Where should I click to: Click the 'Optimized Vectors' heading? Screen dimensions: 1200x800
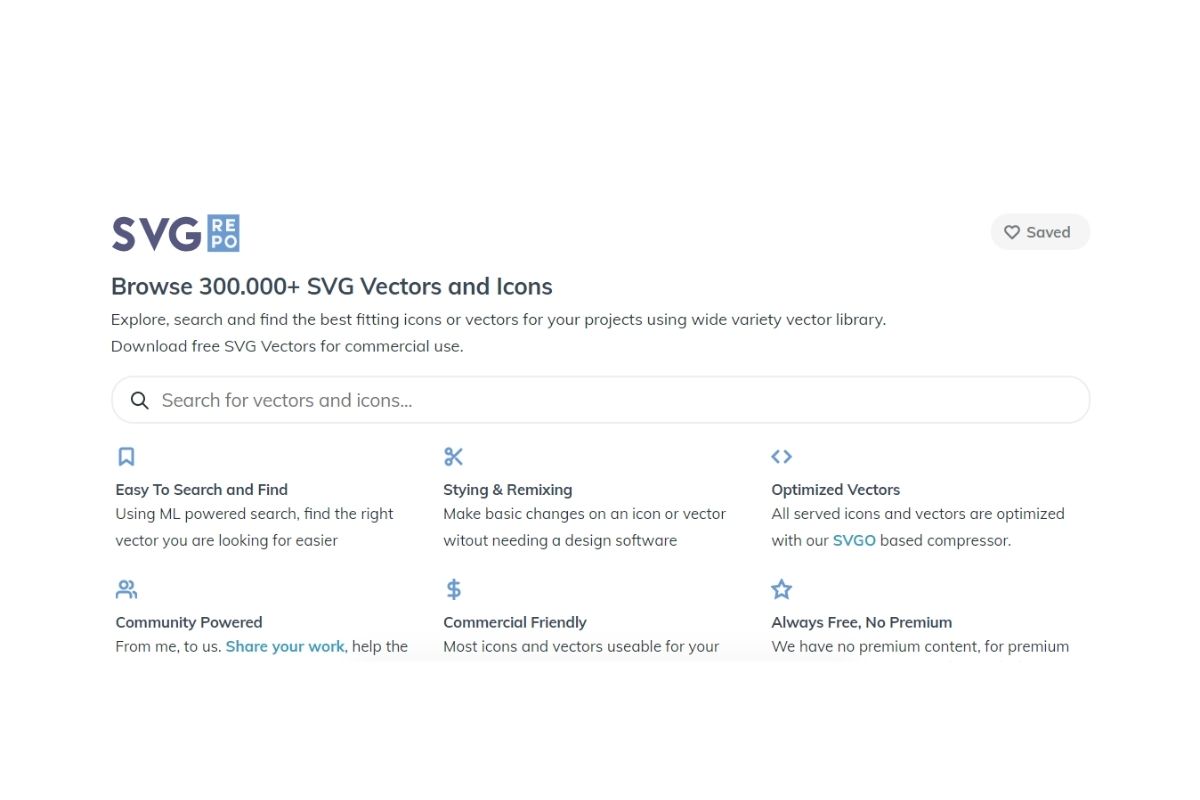tap(836, 490)
